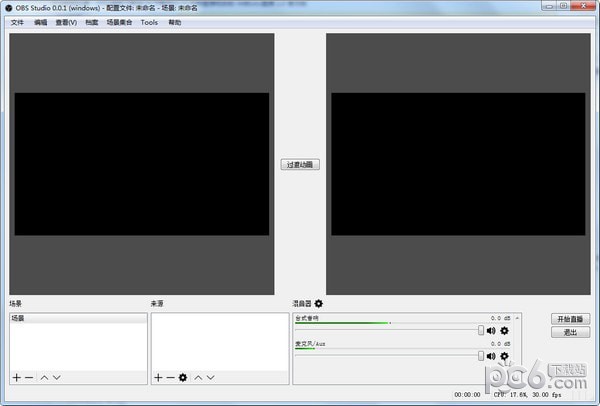Open 台式音响 audio settings gear
Screen dimensions: 600x406
click(505, 331)
